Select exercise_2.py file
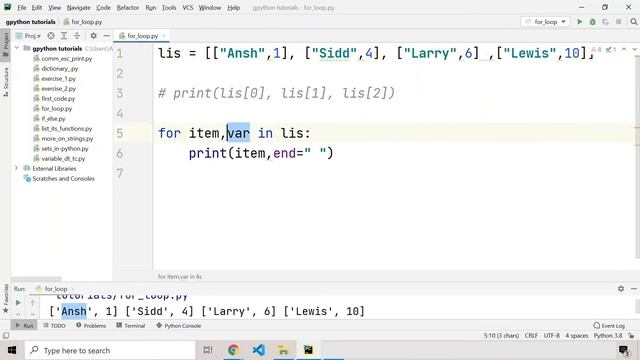This screenshot has width=640, height=360. click(x=58, y=89)
